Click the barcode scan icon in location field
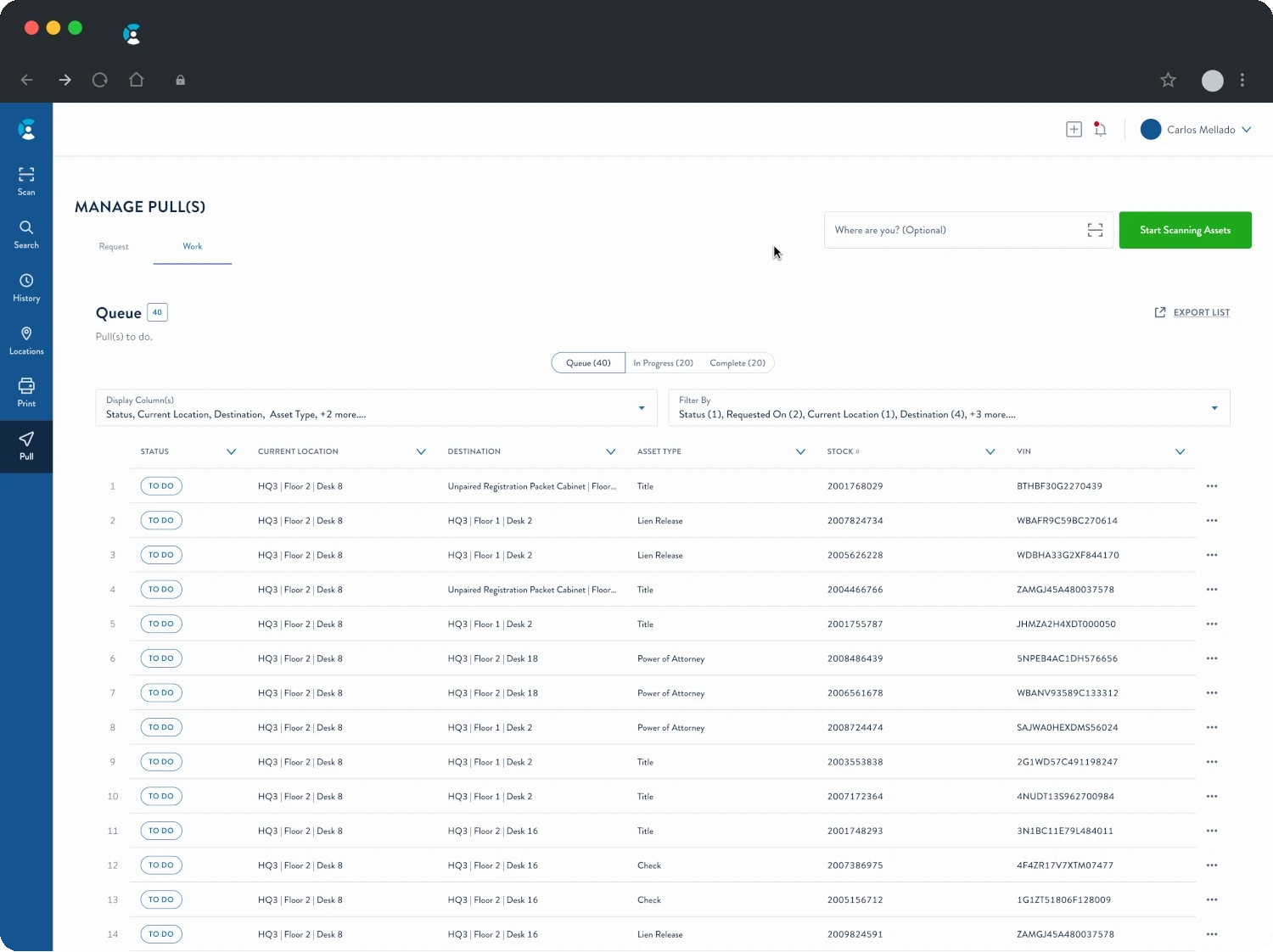 pyautogui.click(x=1095, y=230)
